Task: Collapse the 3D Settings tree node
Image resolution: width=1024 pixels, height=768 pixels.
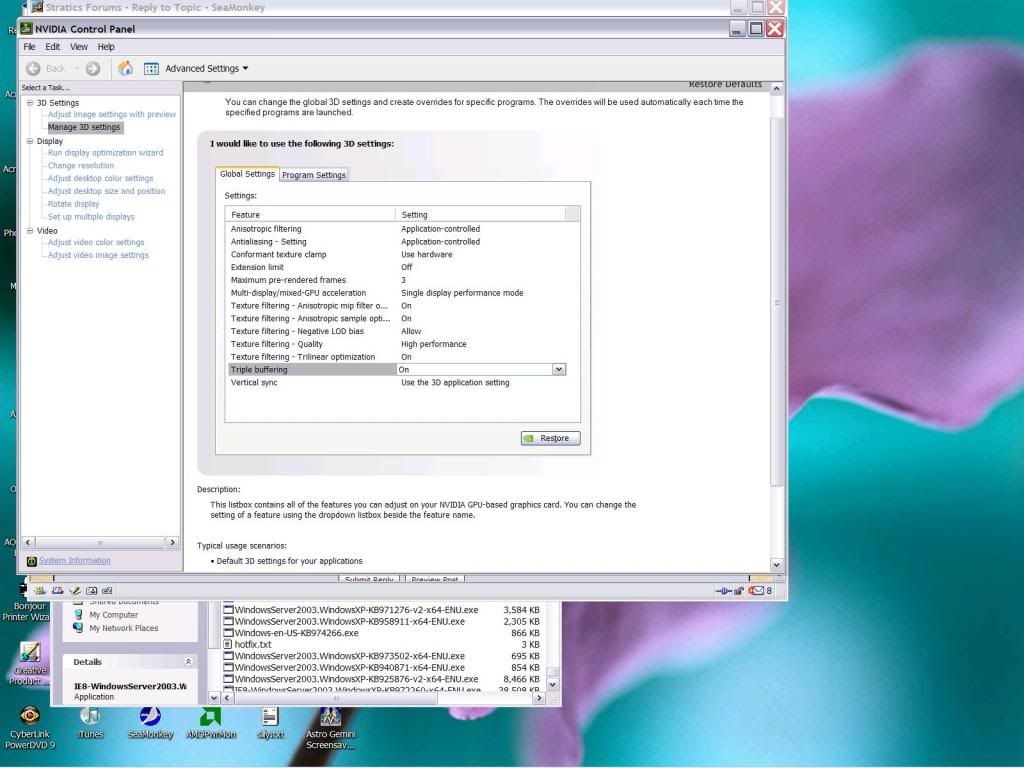Action: [30, 103]
